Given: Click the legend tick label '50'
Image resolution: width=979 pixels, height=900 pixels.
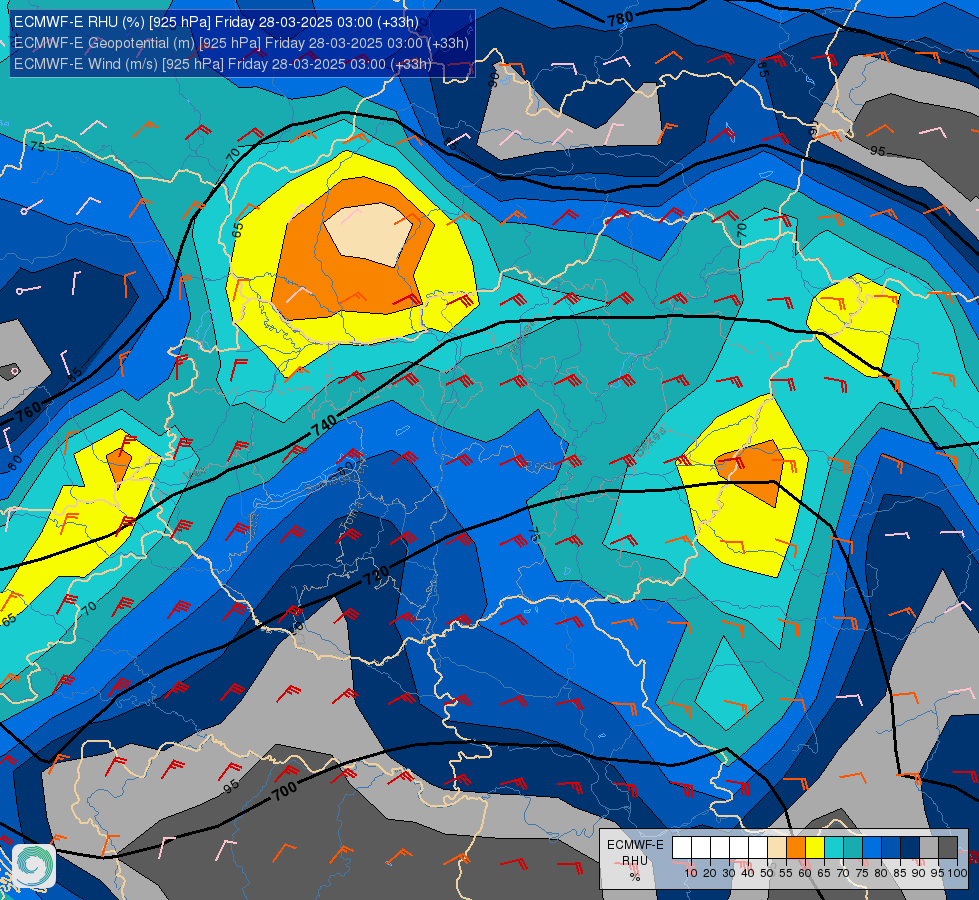Looking at the screenshot, I should click(767, 873).
